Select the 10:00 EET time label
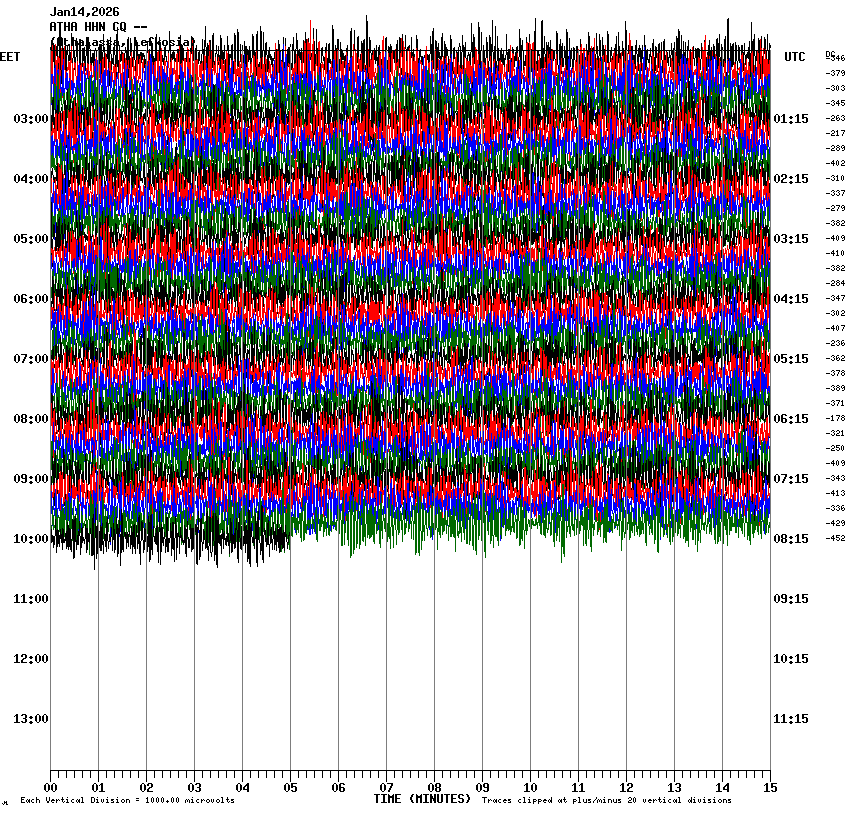The width and height of the screenshot is (850, 814). tap(30, 539)
